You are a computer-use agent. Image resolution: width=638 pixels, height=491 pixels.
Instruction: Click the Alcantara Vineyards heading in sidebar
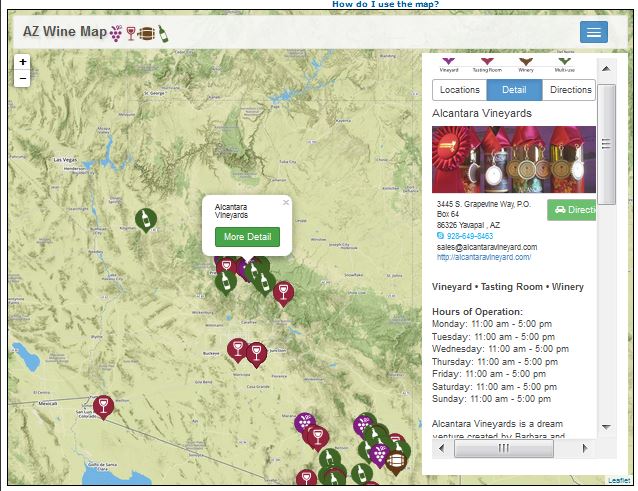point(482,113)
